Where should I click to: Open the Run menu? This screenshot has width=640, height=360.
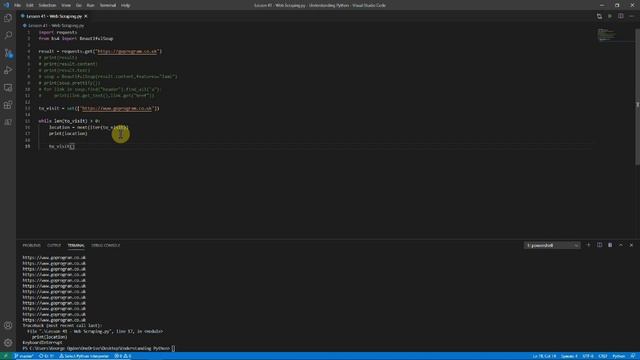[x=90, y=5]
